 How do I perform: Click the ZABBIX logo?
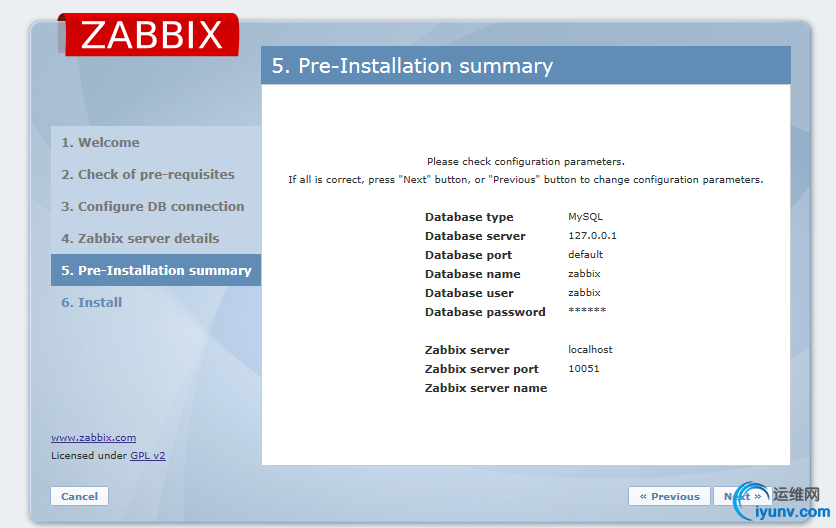(x=148, y=35)
